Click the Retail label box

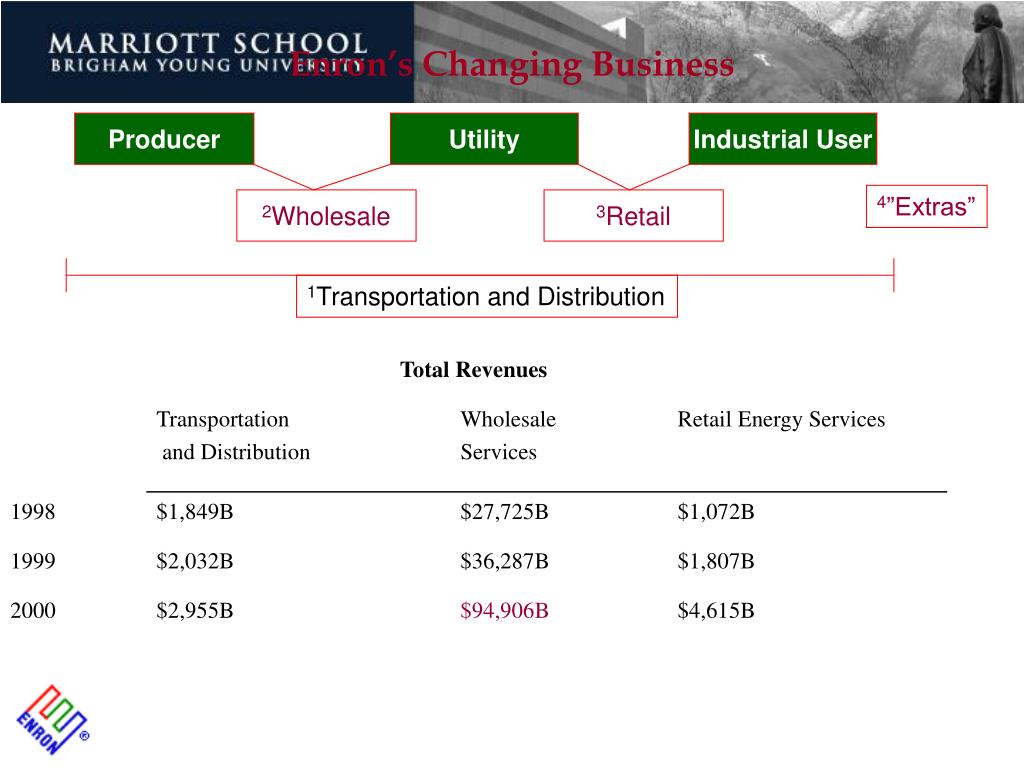[633, 216]
